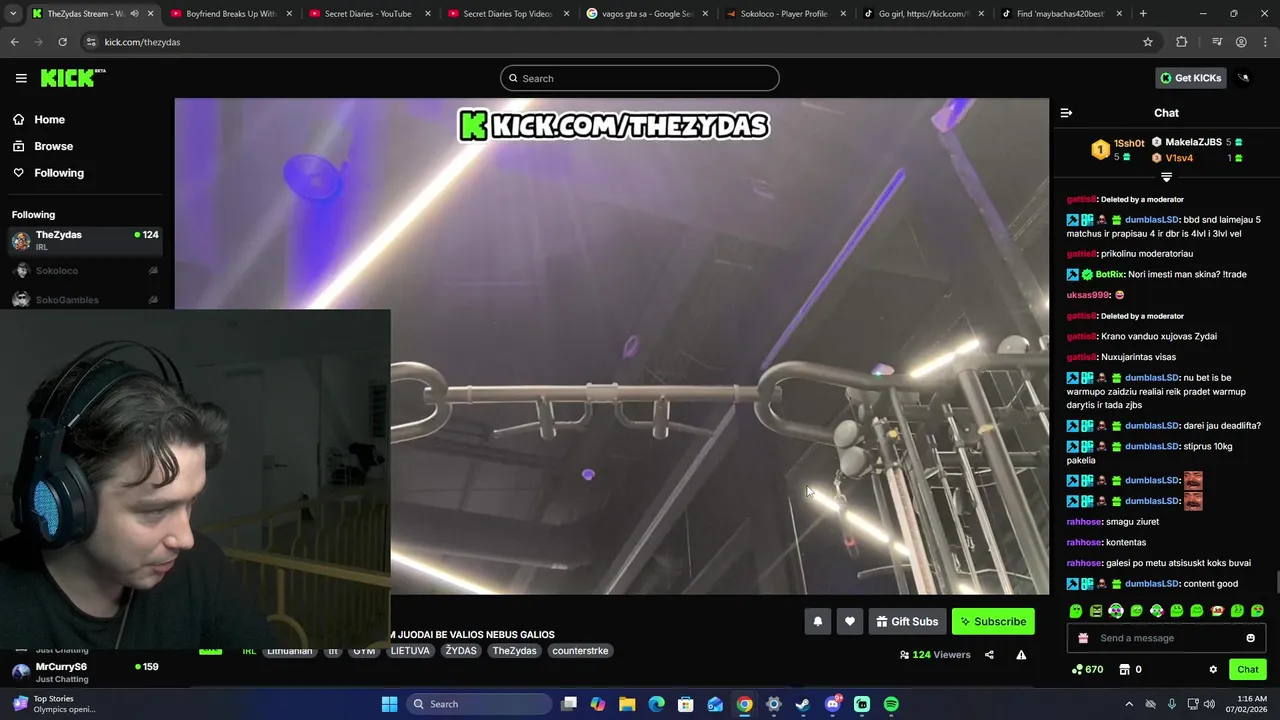The height and width of the screenshot is (720, 1280).
Task: Switch to the vagos gta sa Google tab
Action: point(645,14)
